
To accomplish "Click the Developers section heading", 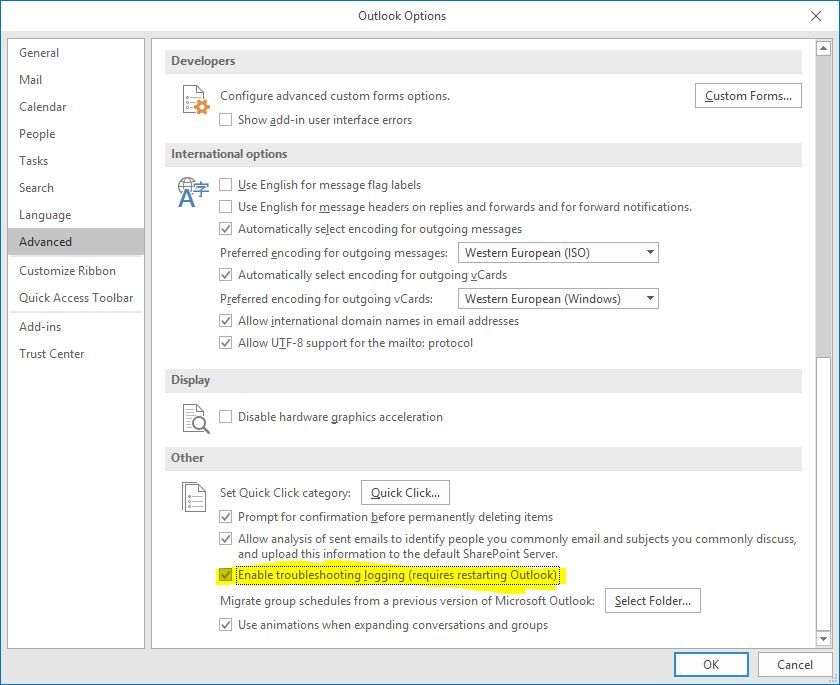I will point(203,61).
